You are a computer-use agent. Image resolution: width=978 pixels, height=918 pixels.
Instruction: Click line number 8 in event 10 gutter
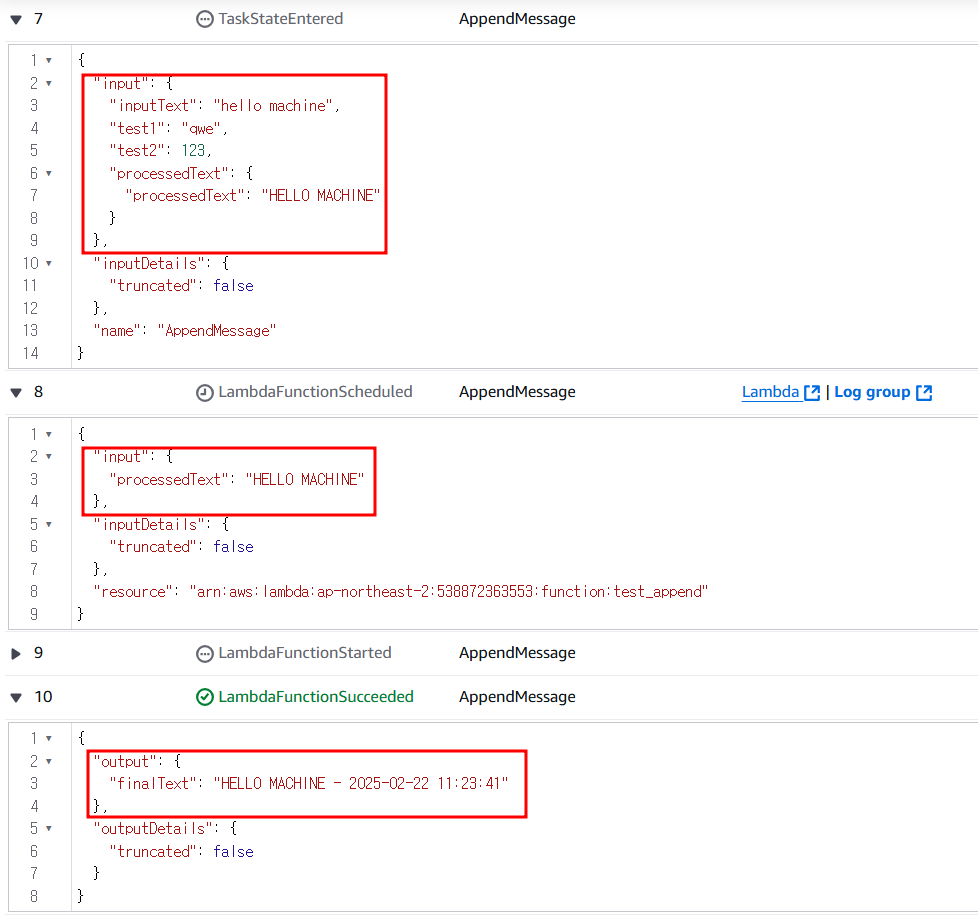(34, 897)
